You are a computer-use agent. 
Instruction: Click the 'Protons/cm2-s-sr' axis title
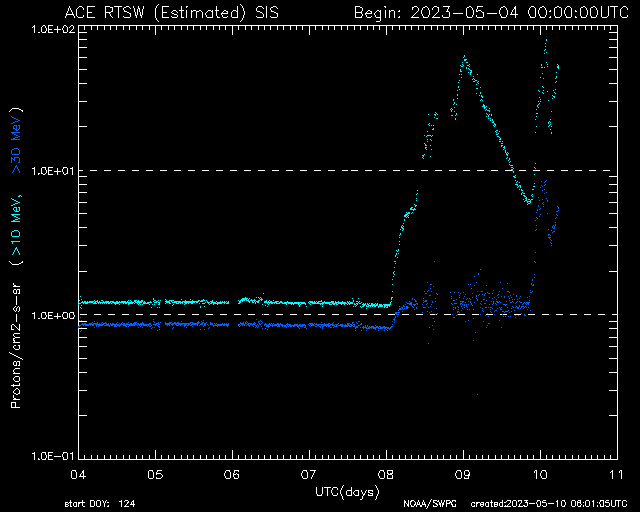(16, 345)
